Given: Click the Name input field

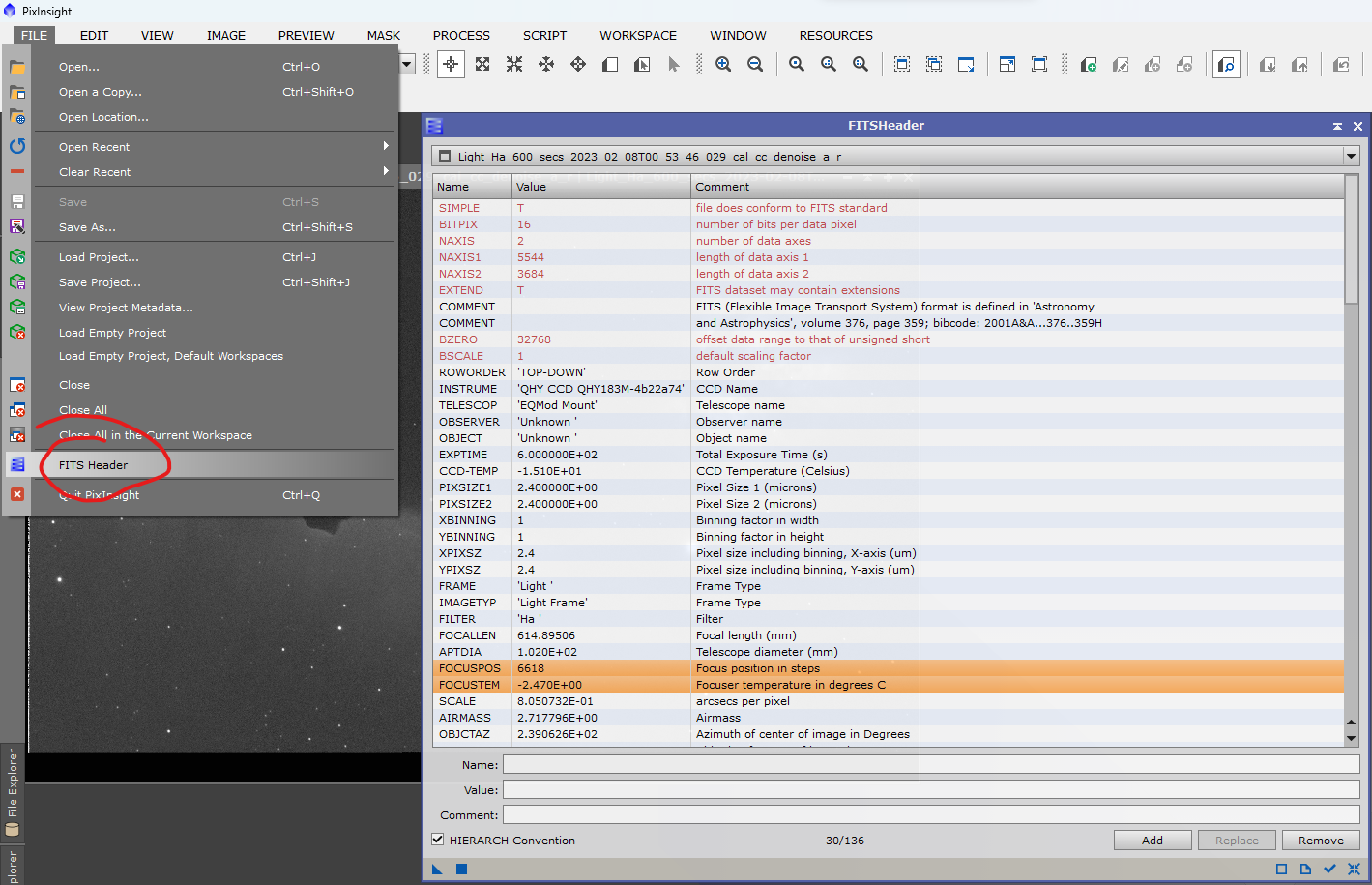Looking at the screenshot, I should tap(931, 764).
